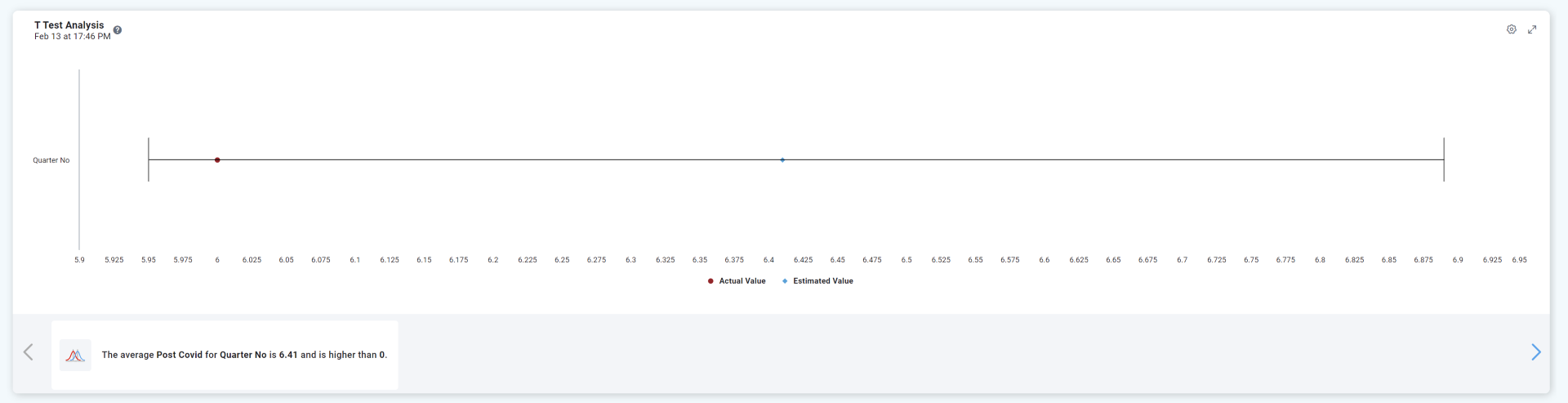
Task: Toggle the Actual Value legend label
Action: 742,281
